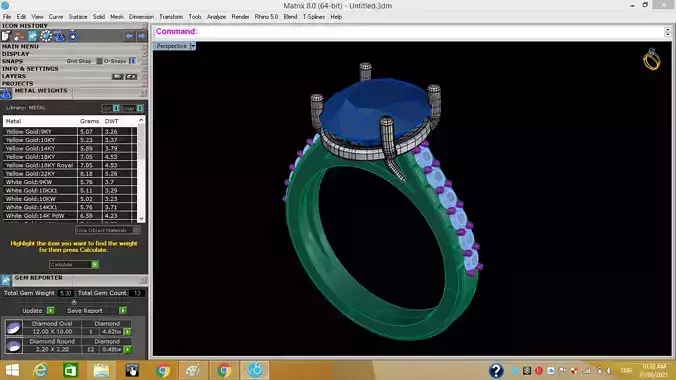
Task: Click the Icon History panel close corner
Action: pyautogui.click(x=144, y=26)
